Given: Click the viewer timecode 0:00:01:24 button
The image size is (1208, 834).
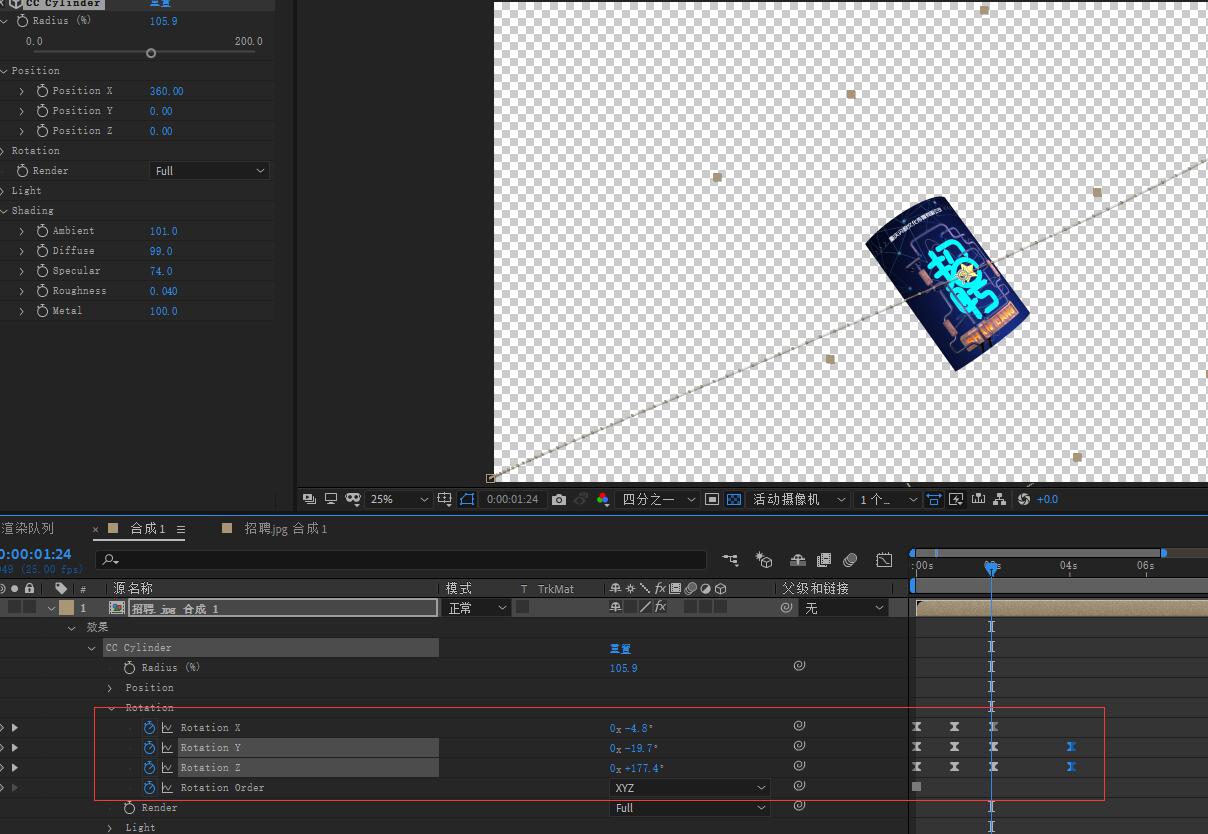Looking at the screenshot, I should (x=512, y=499).
